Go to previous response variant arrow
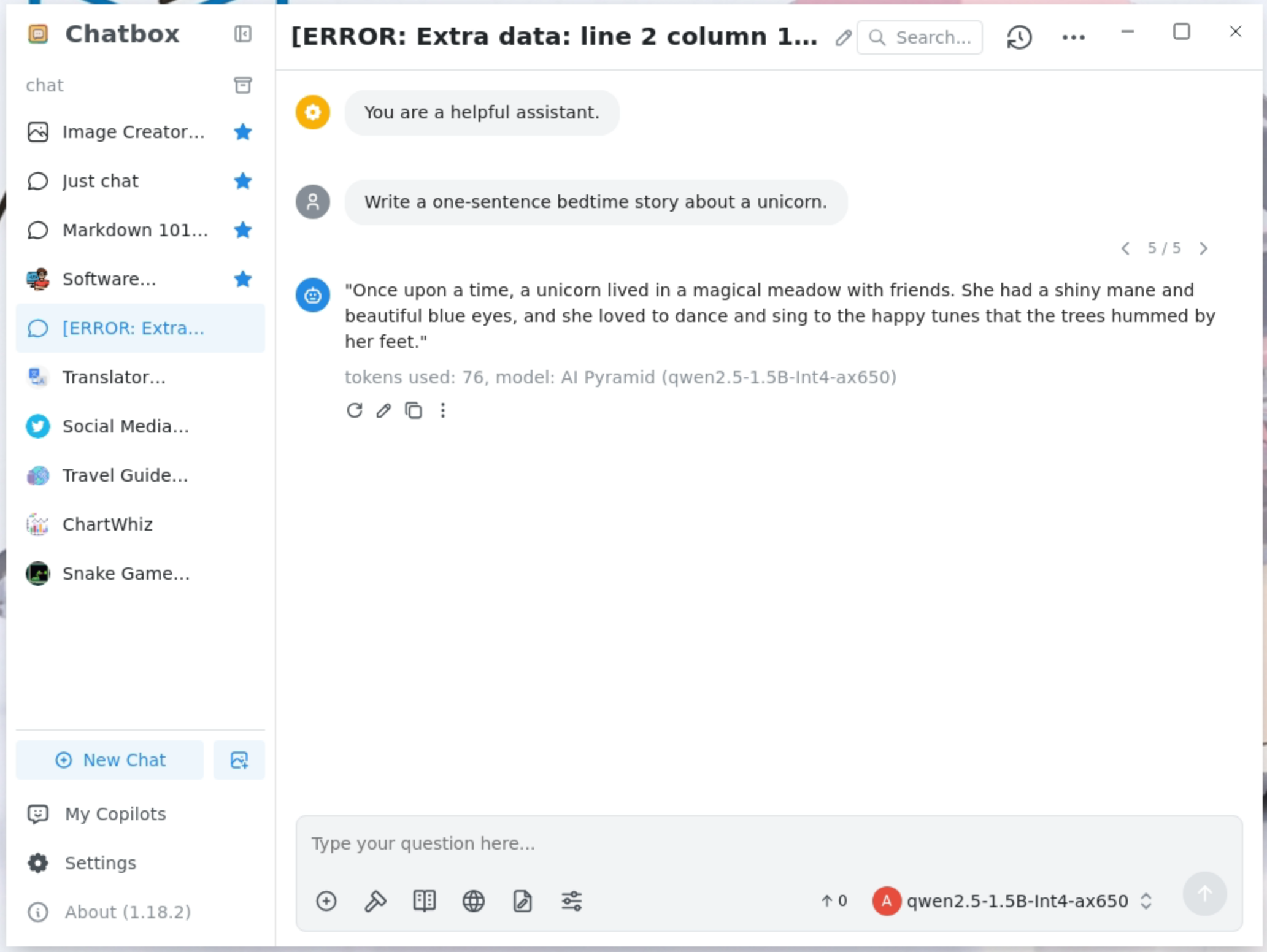Viewport: 1267px width, 952px height. (1125, 248)
